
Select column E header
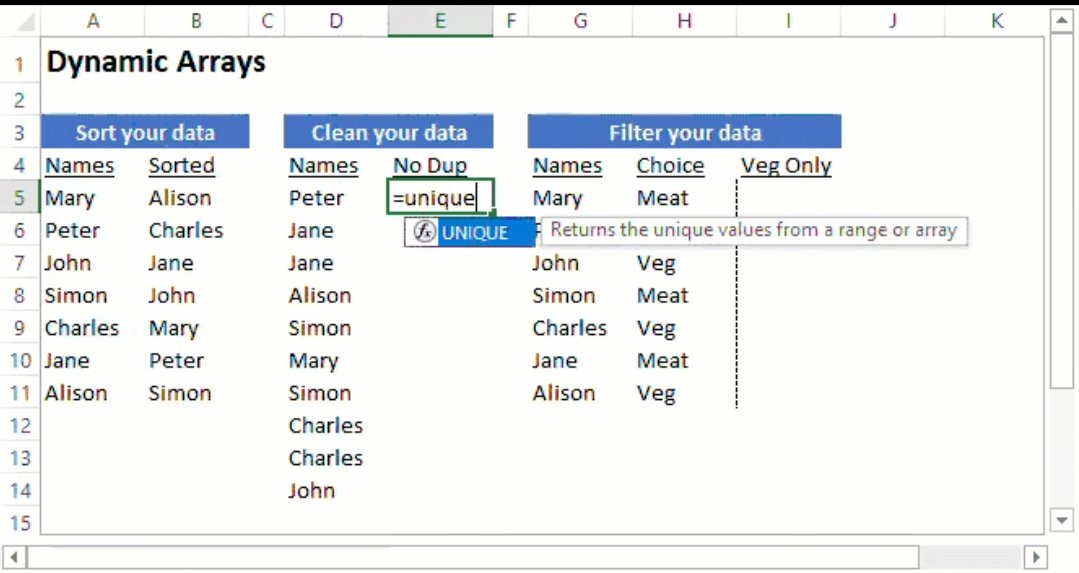(440, 20)
